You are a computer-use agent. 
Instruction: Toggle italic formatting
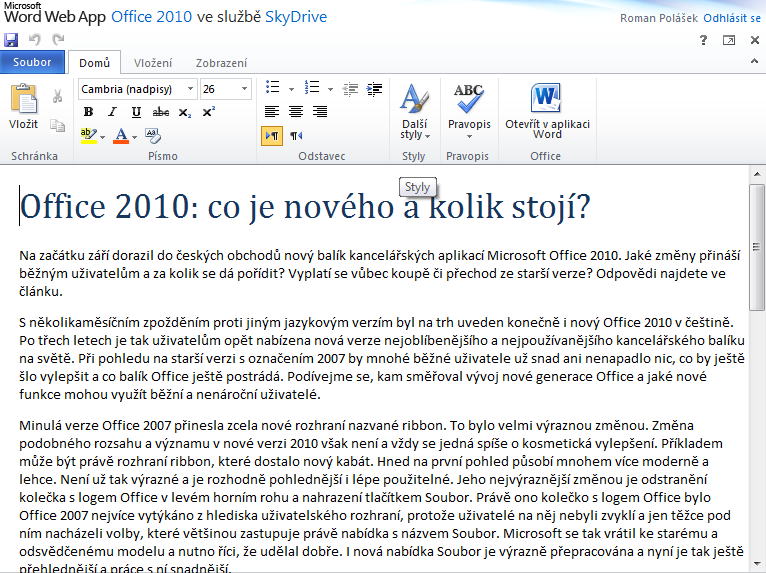(112, 112)
